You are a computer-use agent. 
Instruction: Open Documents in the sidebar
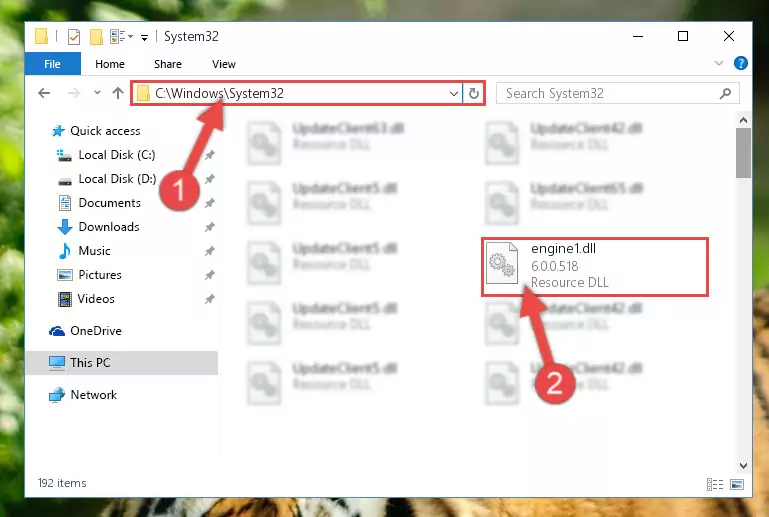click(109, 203)
